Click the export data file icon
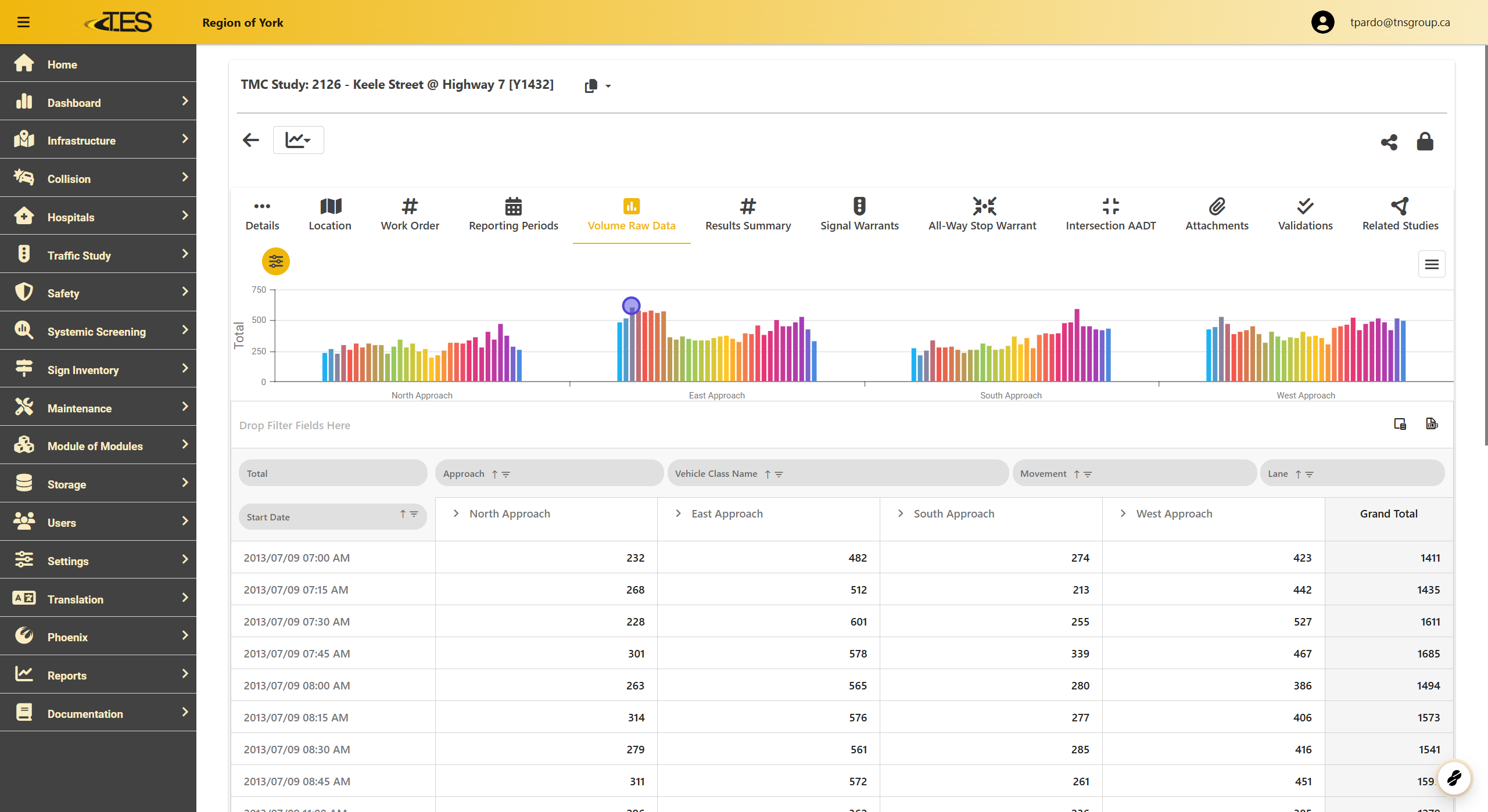The width and height of the screenshot is (1488, 812). click(1432, 424)
